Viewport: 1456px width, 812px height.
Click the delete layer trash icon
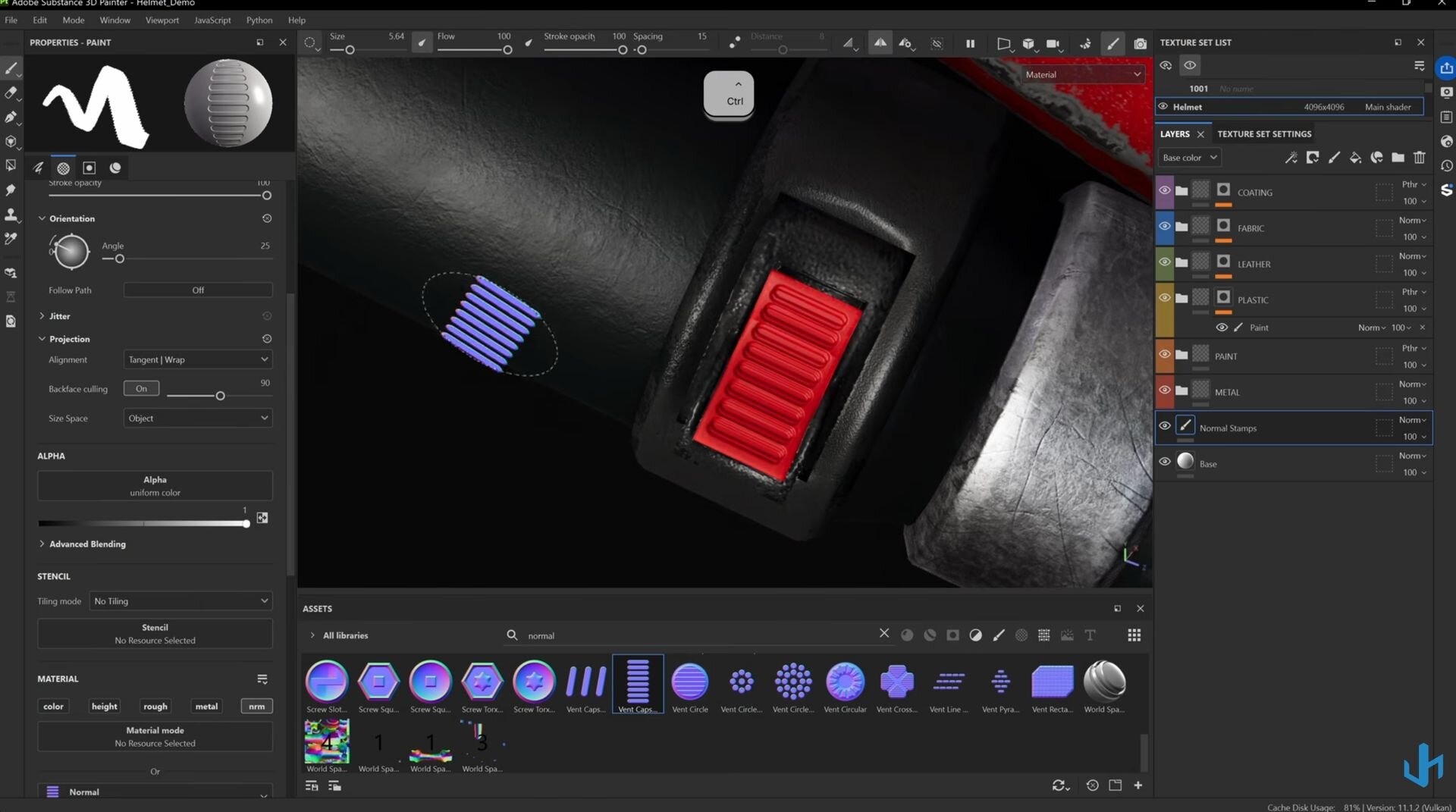(1419, 158)
